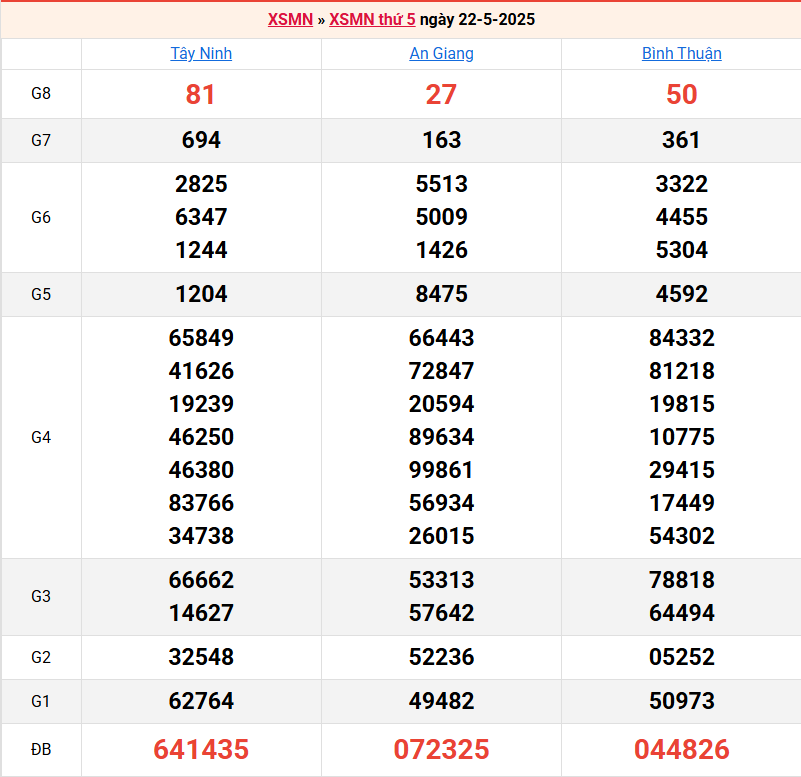Click An Giang G7 number 163
The image size is (801, 777).
[442, 140]
